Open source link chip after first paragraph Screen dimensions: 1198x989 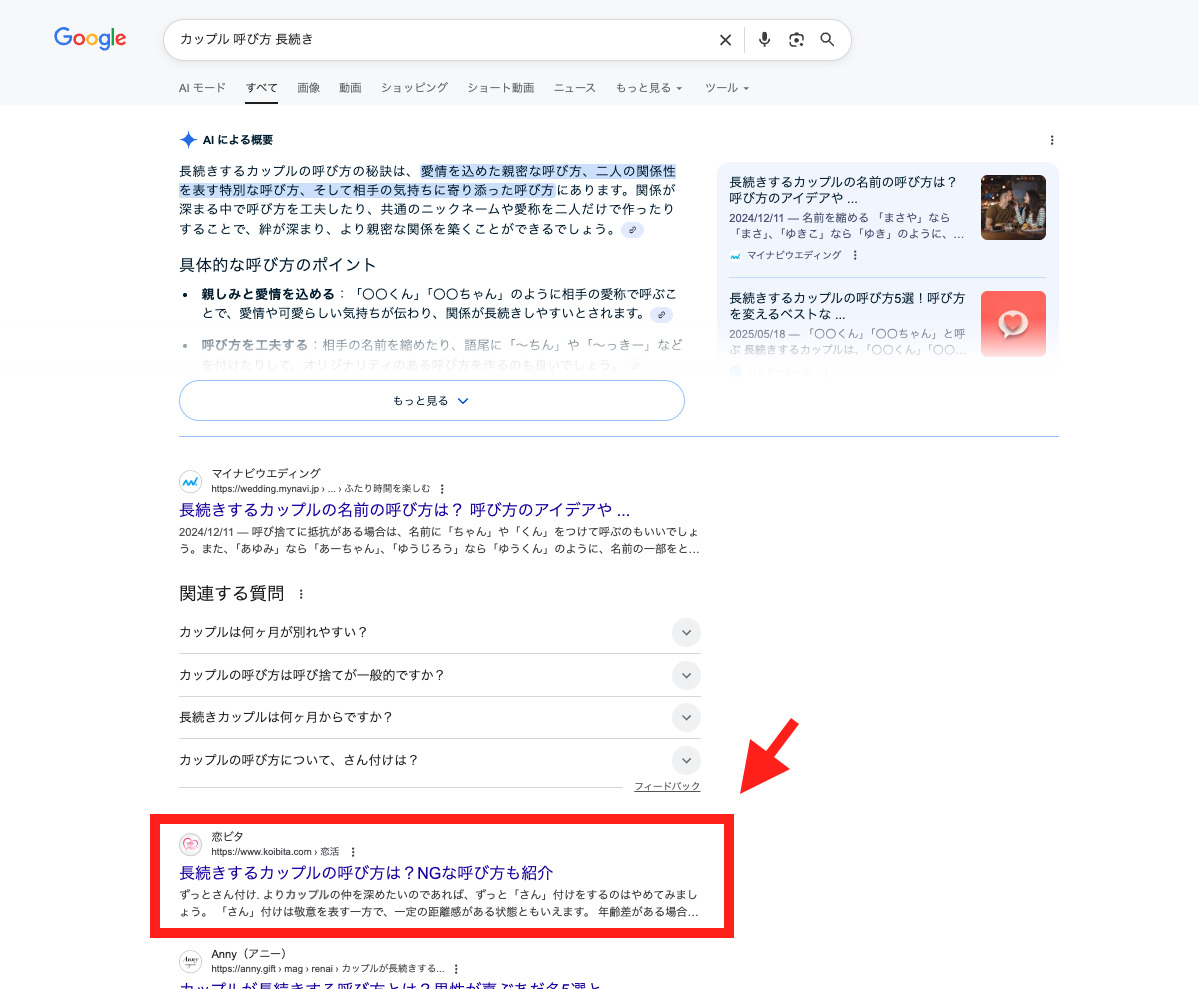click(x=632, y=230)
